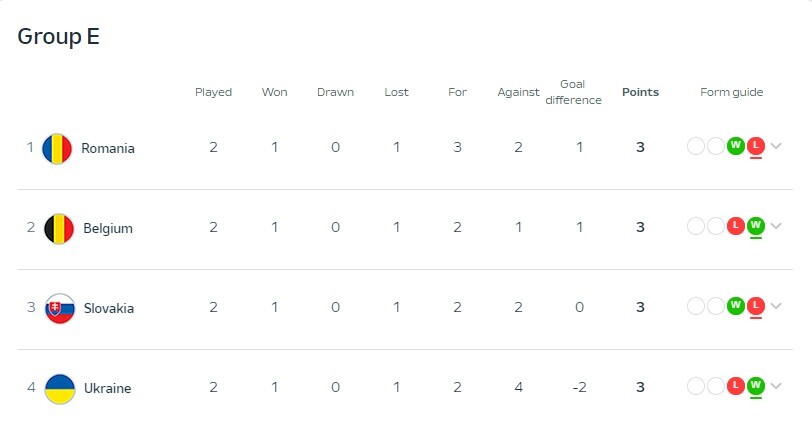Click the Romania flag icon
This screenshot has width=812, height=424.
(57, 149)
